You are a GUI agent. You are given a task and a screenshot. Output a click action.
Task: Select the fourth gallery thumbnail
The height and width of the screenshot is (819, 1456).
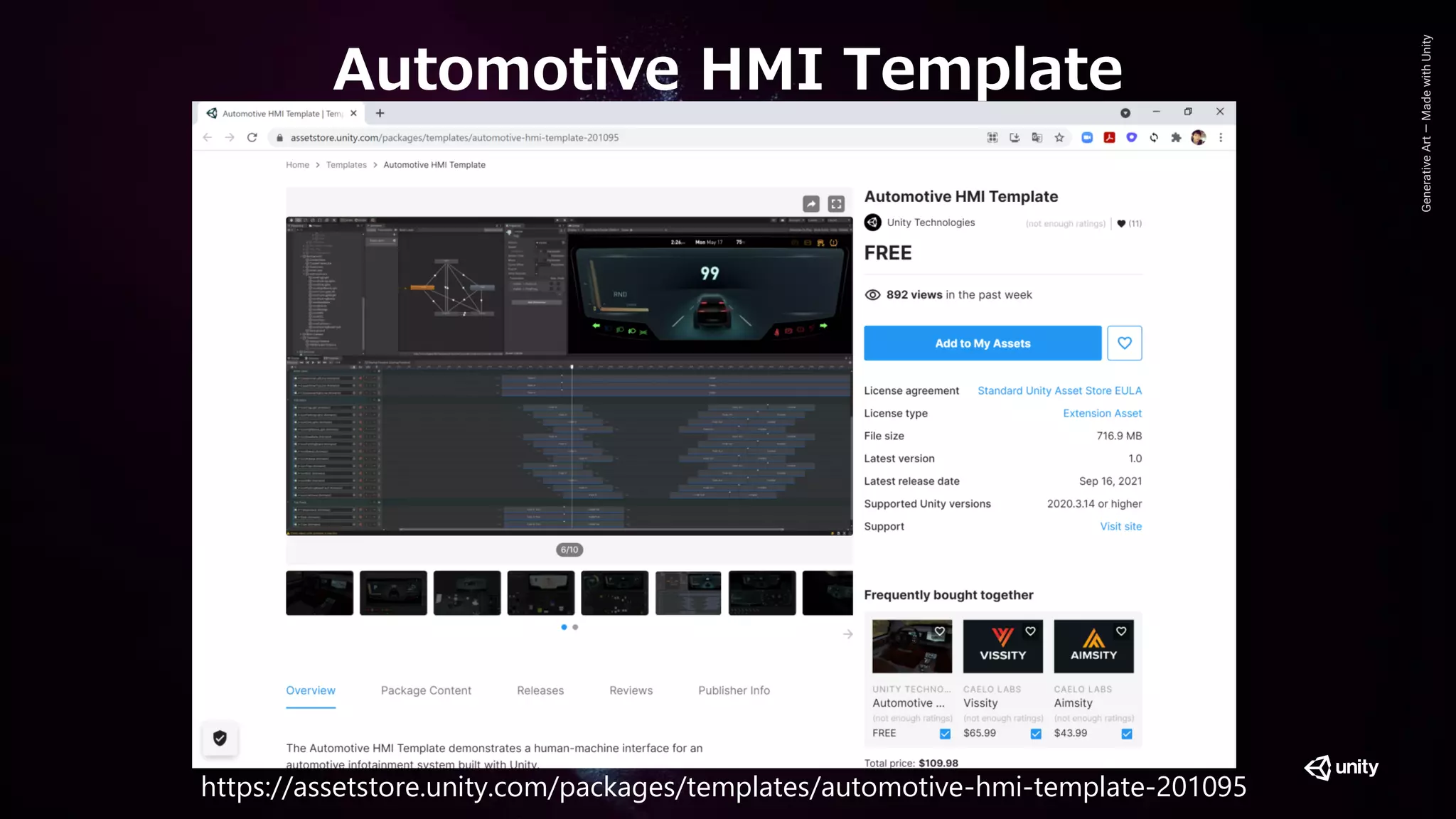tap(541, 593)
